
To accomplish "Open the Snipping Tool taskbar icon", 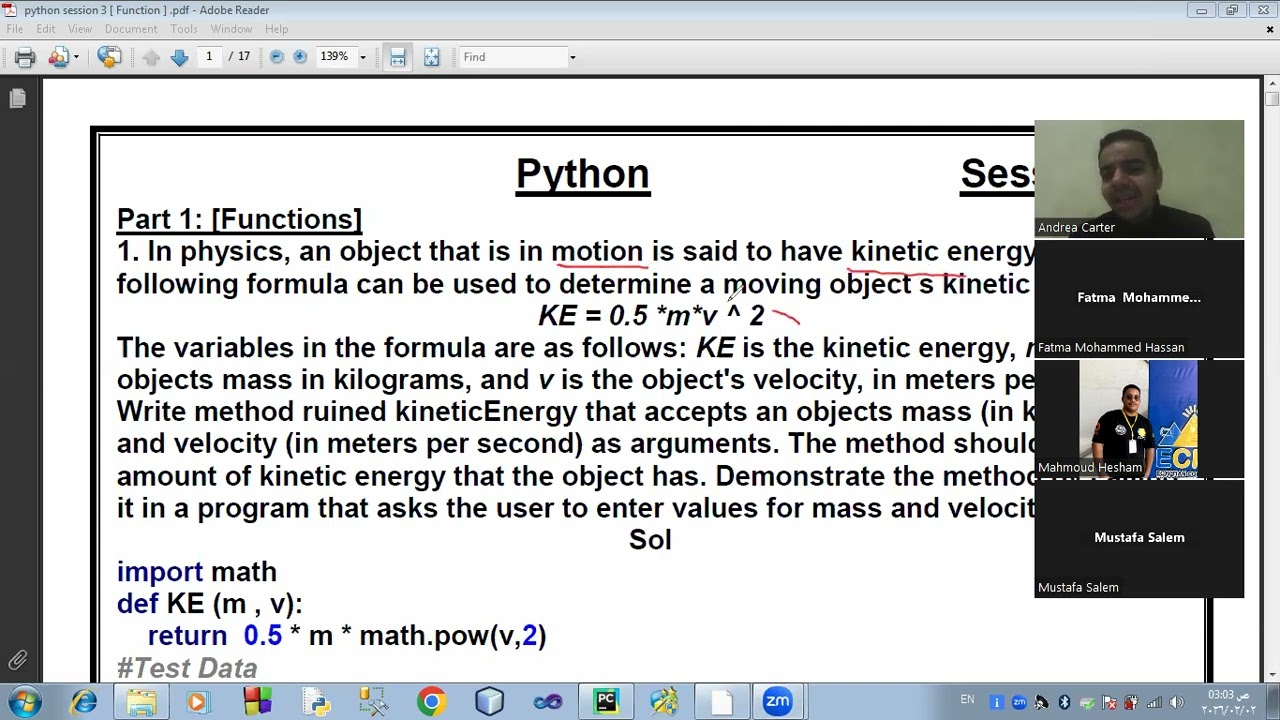I will 374,702.
